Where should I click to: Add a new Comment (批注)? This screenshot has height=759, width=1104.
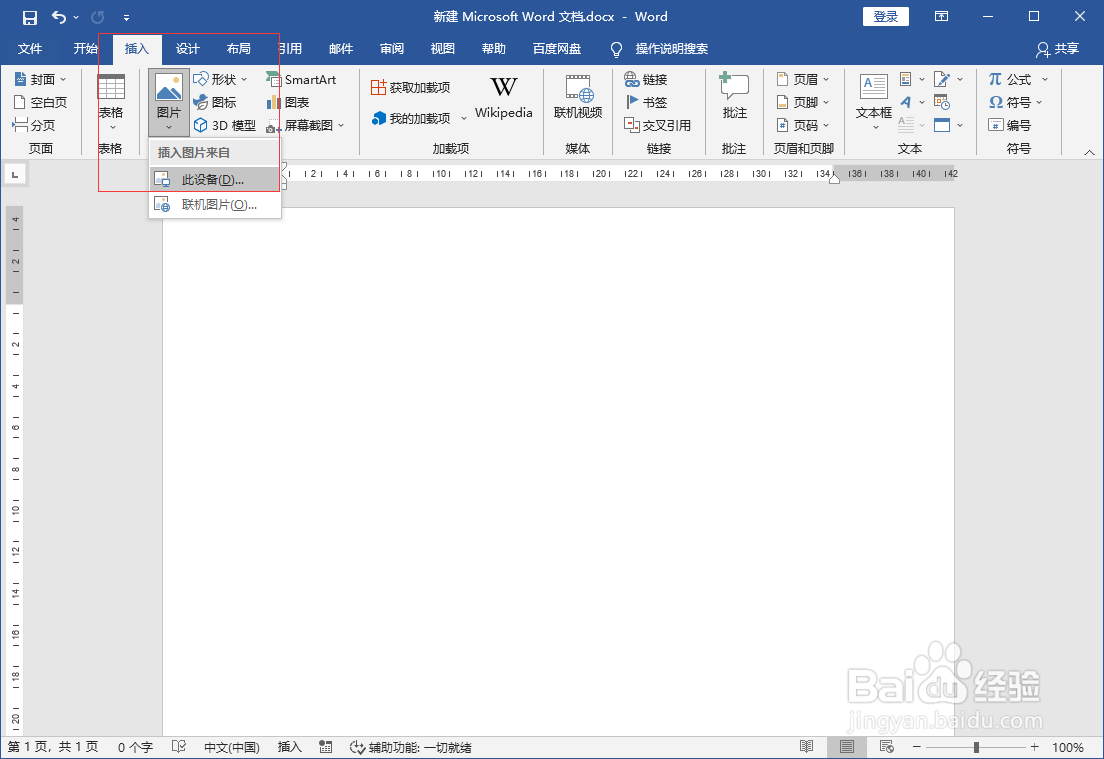[x=734, y=97]
